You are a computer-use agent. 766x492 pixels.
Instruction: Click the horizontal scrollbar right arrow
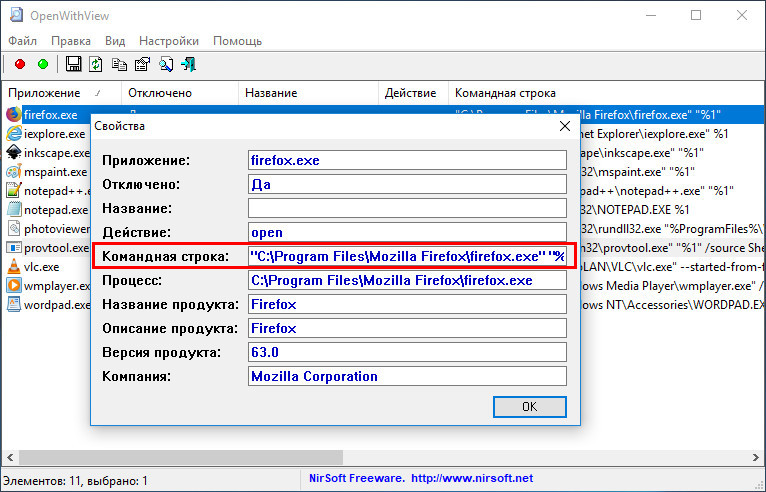[756, 458]
